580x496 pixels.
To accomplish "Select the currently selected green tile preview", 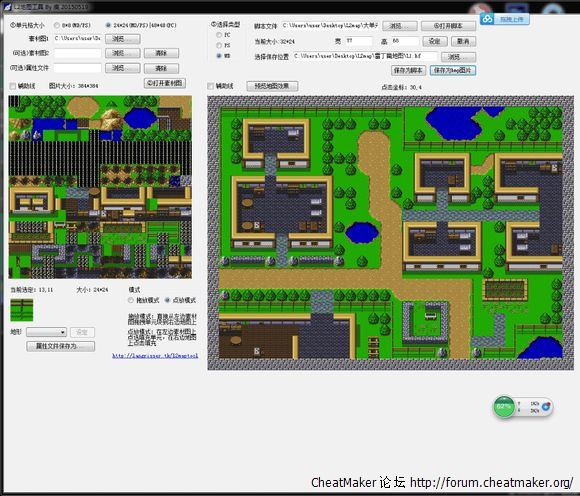I will point(21,310).
